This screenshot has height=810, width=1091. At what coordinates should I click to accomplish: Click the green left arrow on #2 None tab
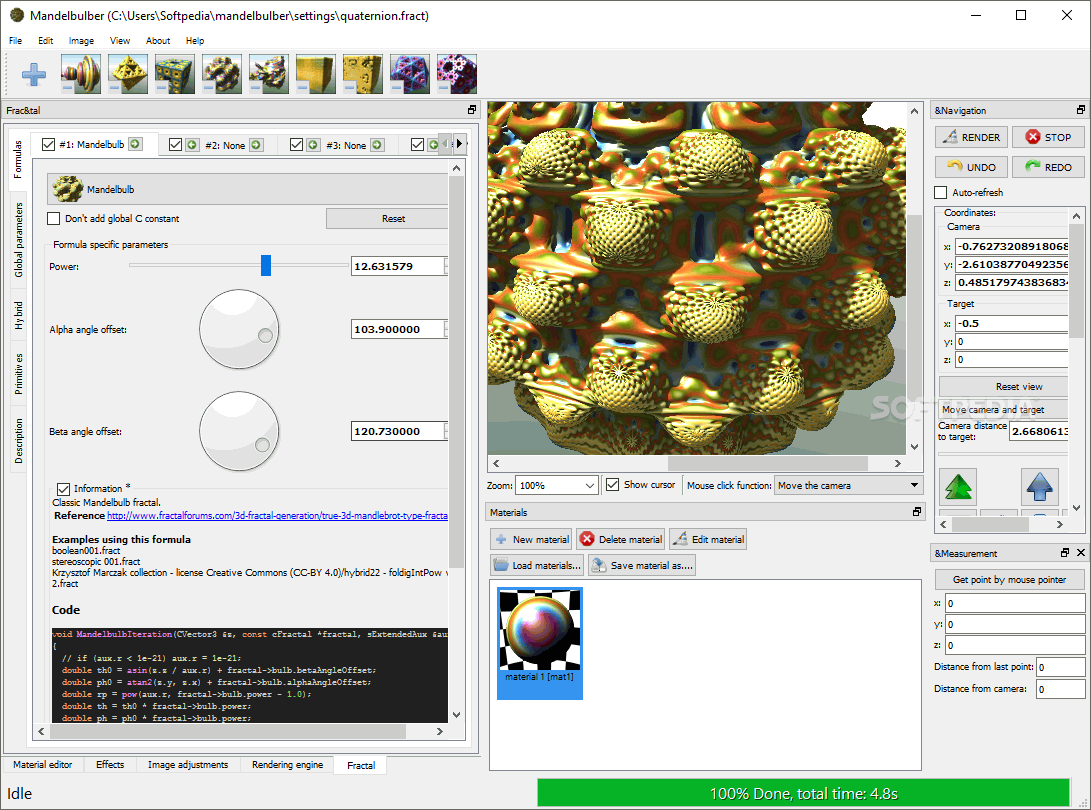pos(192,145)
